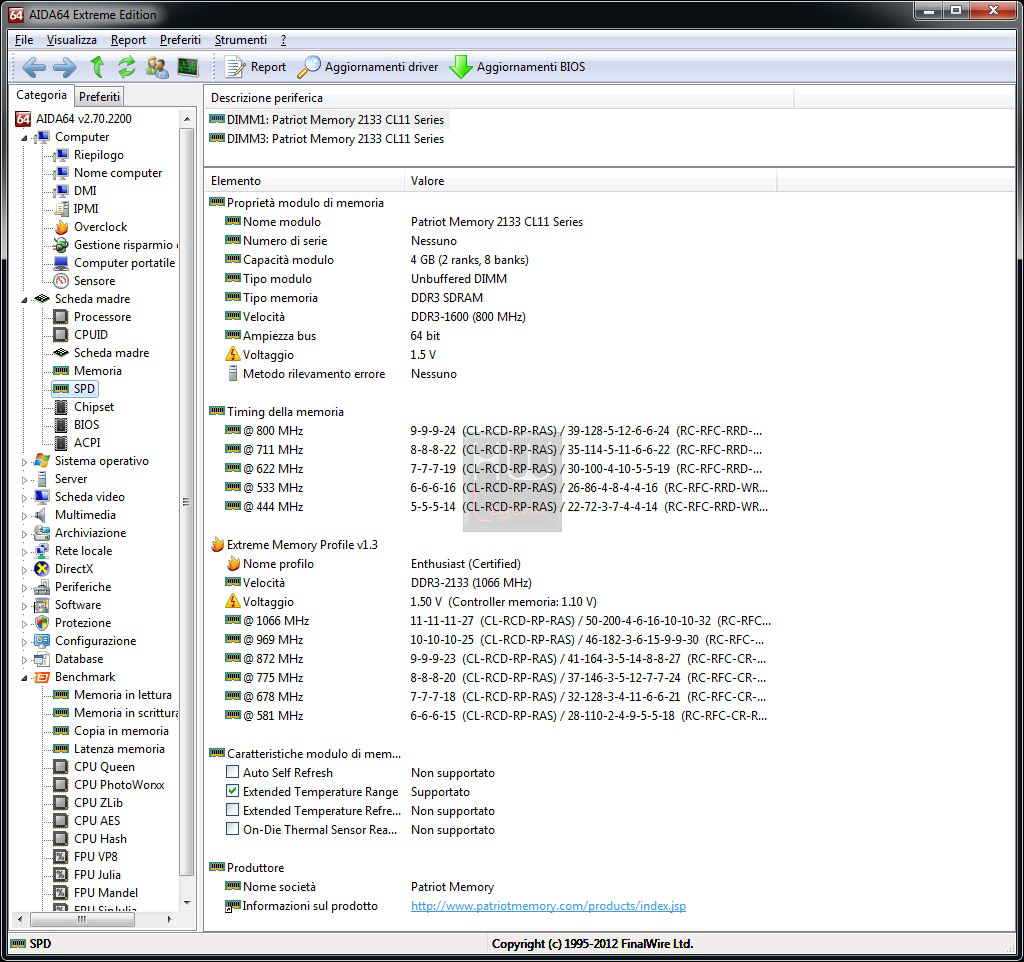Click the Descrizione periferica column header
The height and width of the screenshot is (962, 1024).
point(500,98)
